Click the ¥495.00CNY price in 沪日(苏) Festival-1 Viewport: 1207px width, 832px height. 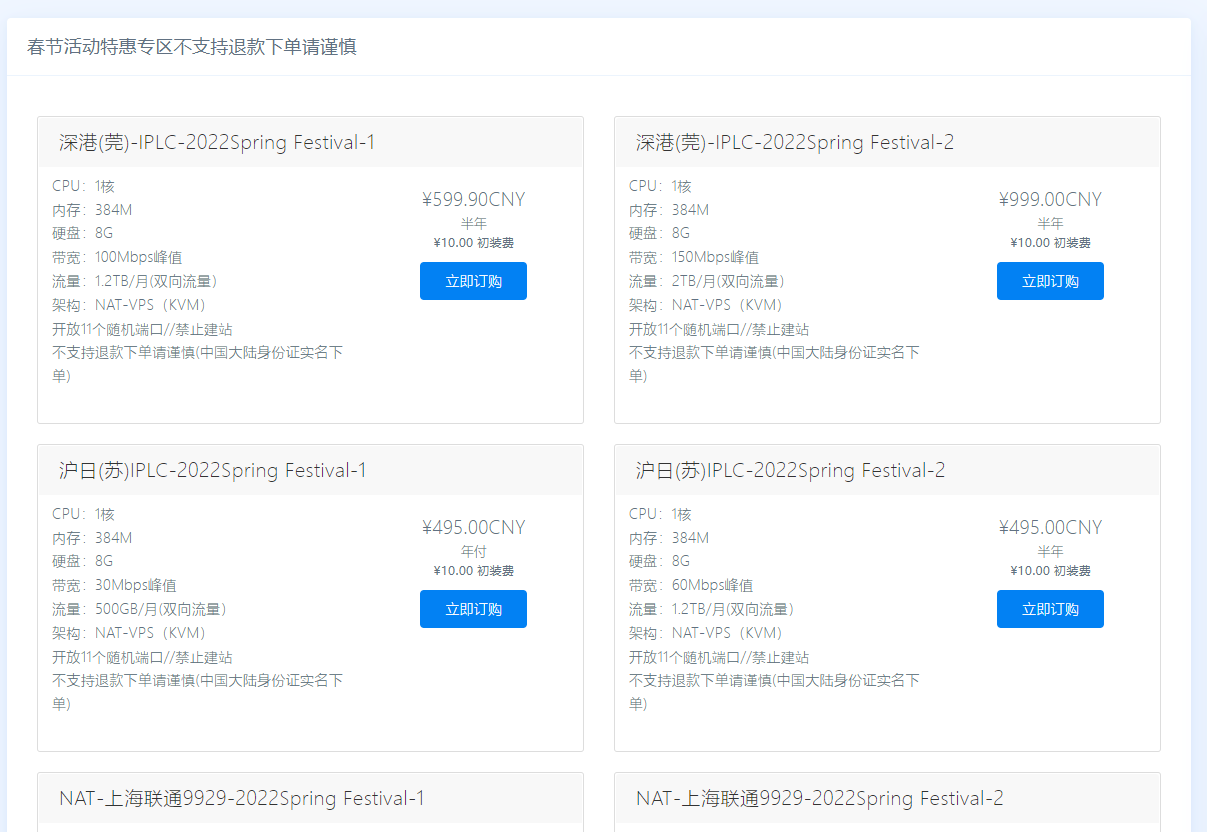[473, 527]
